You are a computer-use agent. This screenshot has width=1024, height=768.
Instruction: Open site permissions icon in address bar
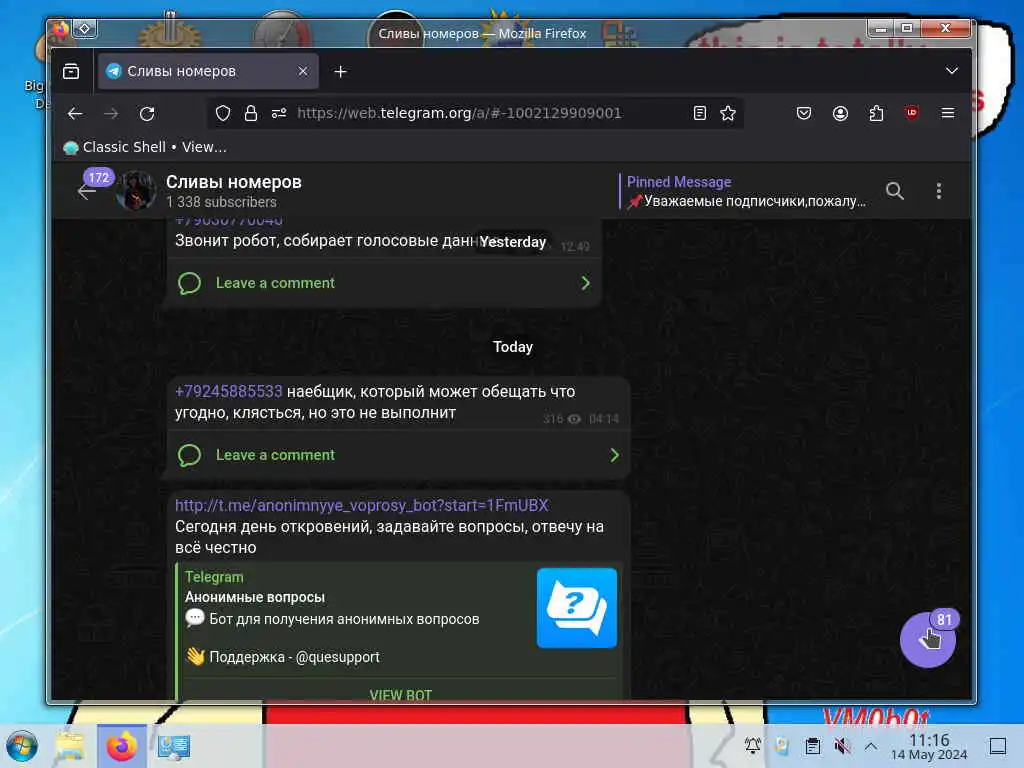[x=279, y=114]
